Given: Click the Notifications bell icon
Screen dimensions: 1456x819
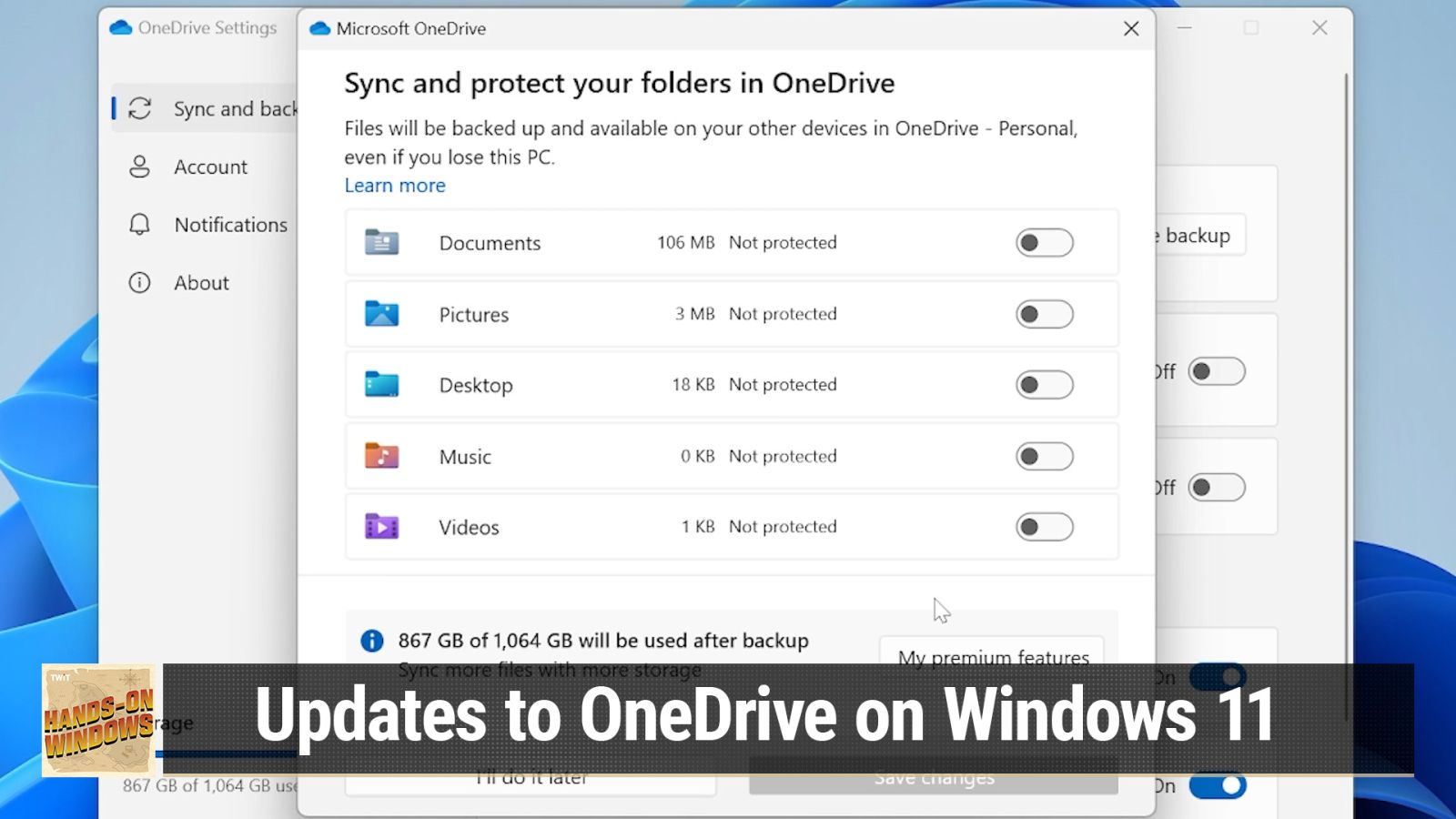Looking at the screenshot, I should 139,225.
